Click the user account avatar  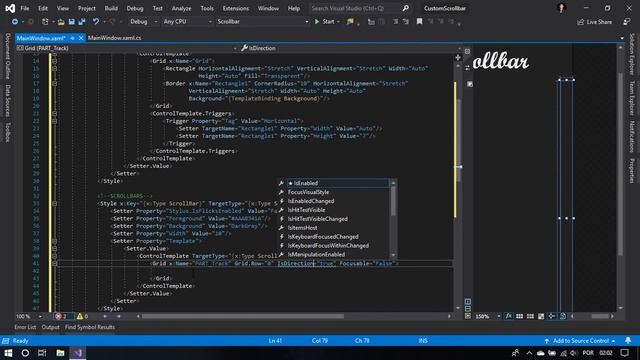coord(562,8)
